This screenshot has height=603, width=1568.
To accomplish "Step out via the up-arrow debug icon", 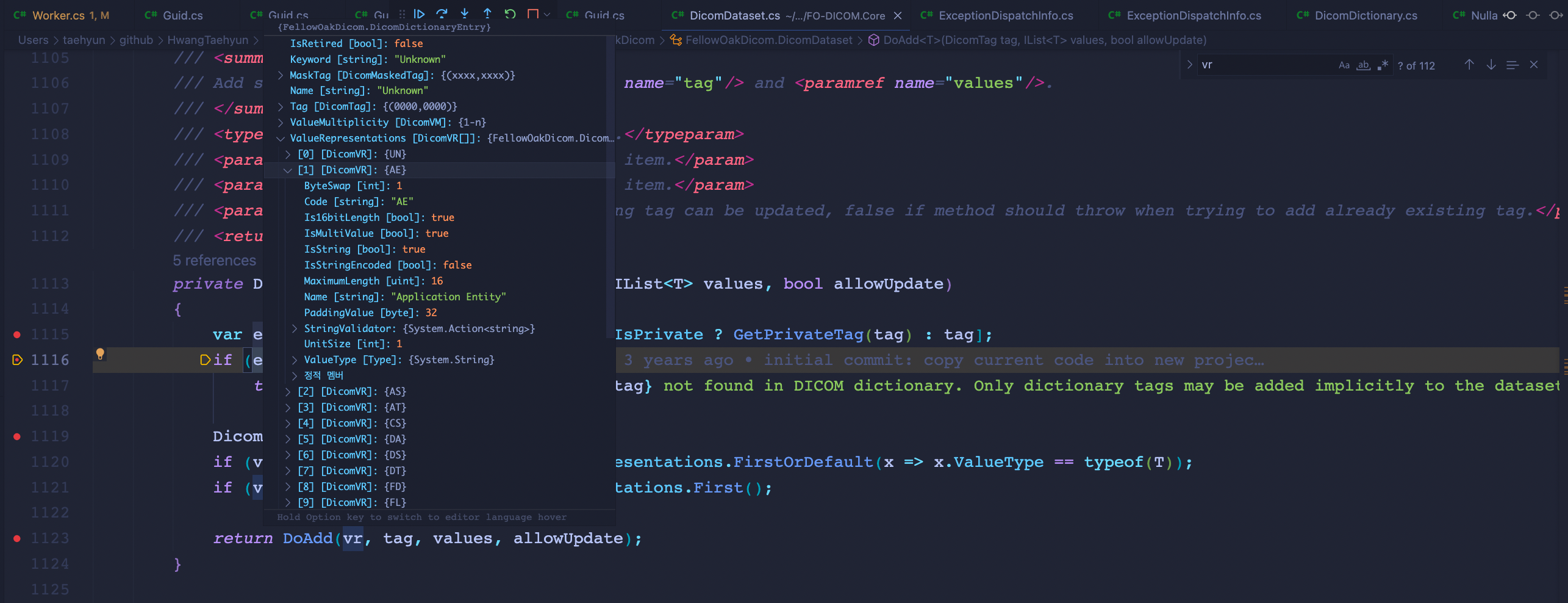I will 487,13.
